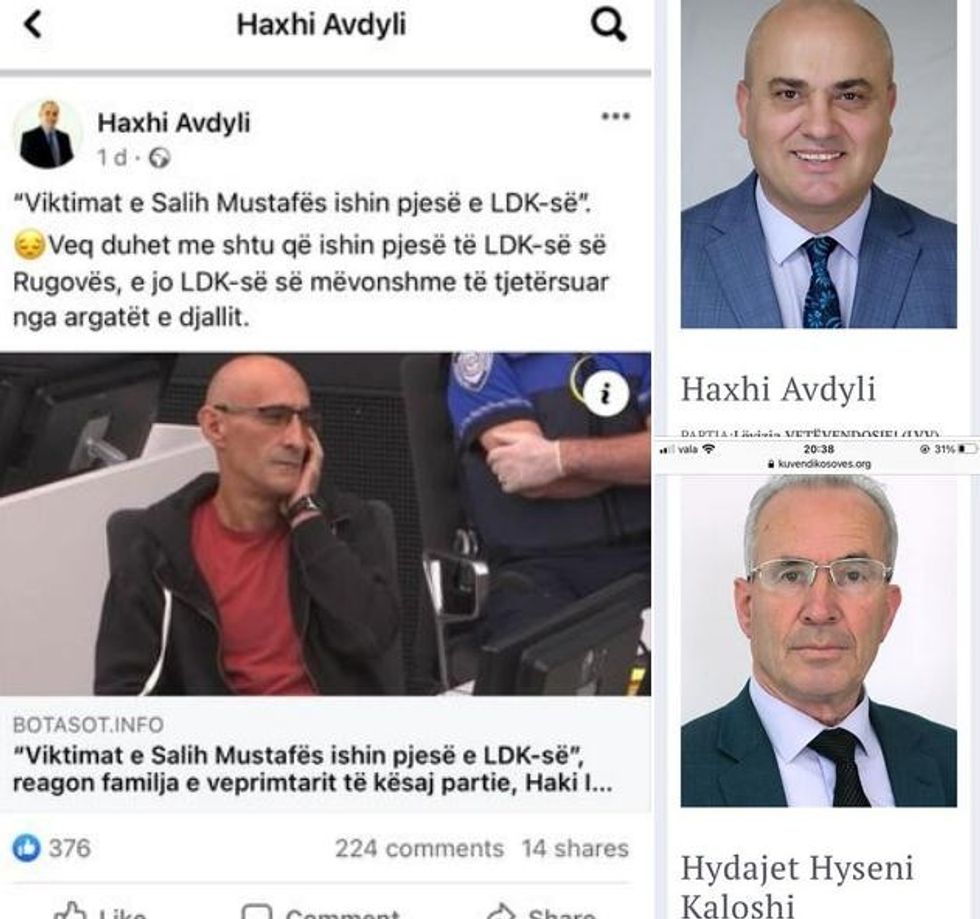Tap the info icon on article image

(x=606, y=393)
